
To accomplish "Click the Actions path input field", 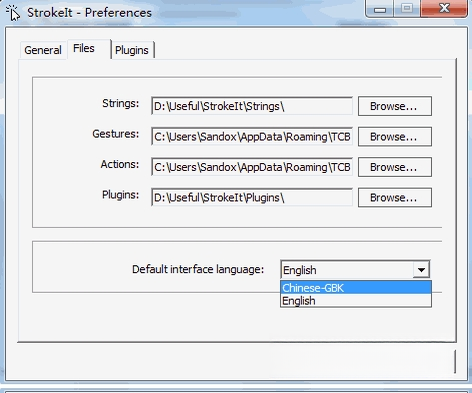I will click(252, 167).
